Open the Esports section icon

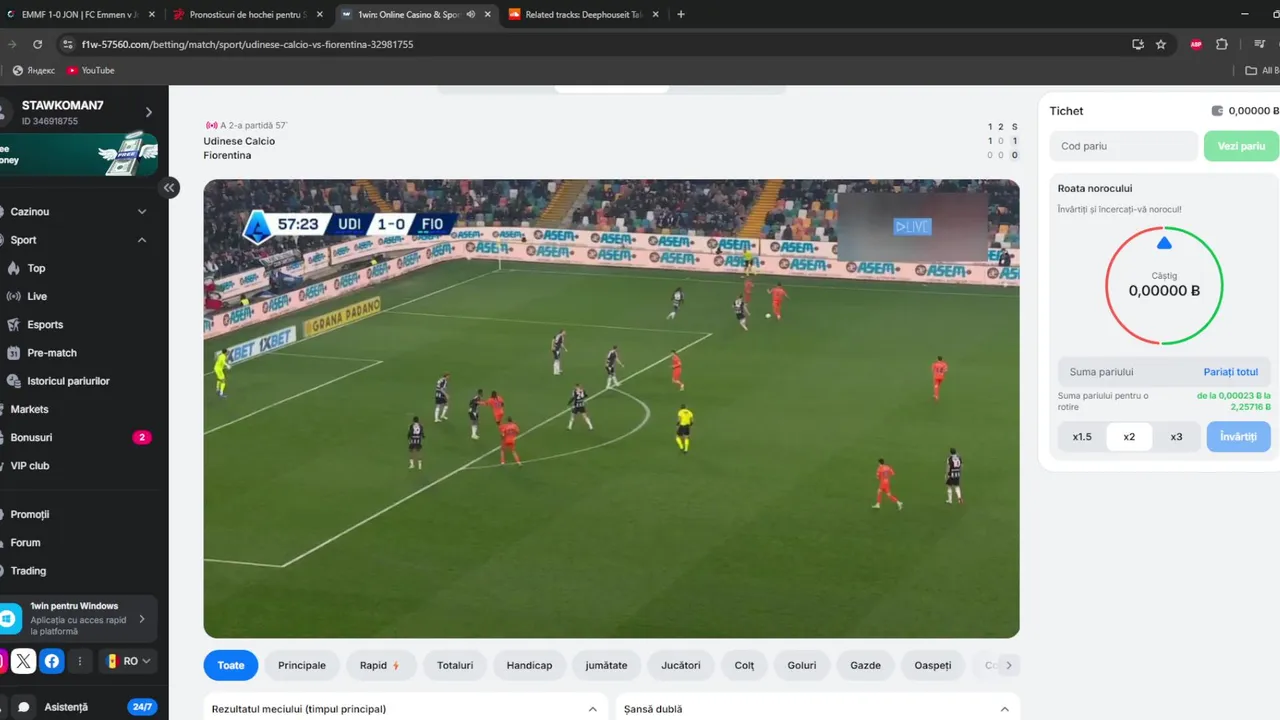point(13,325)
